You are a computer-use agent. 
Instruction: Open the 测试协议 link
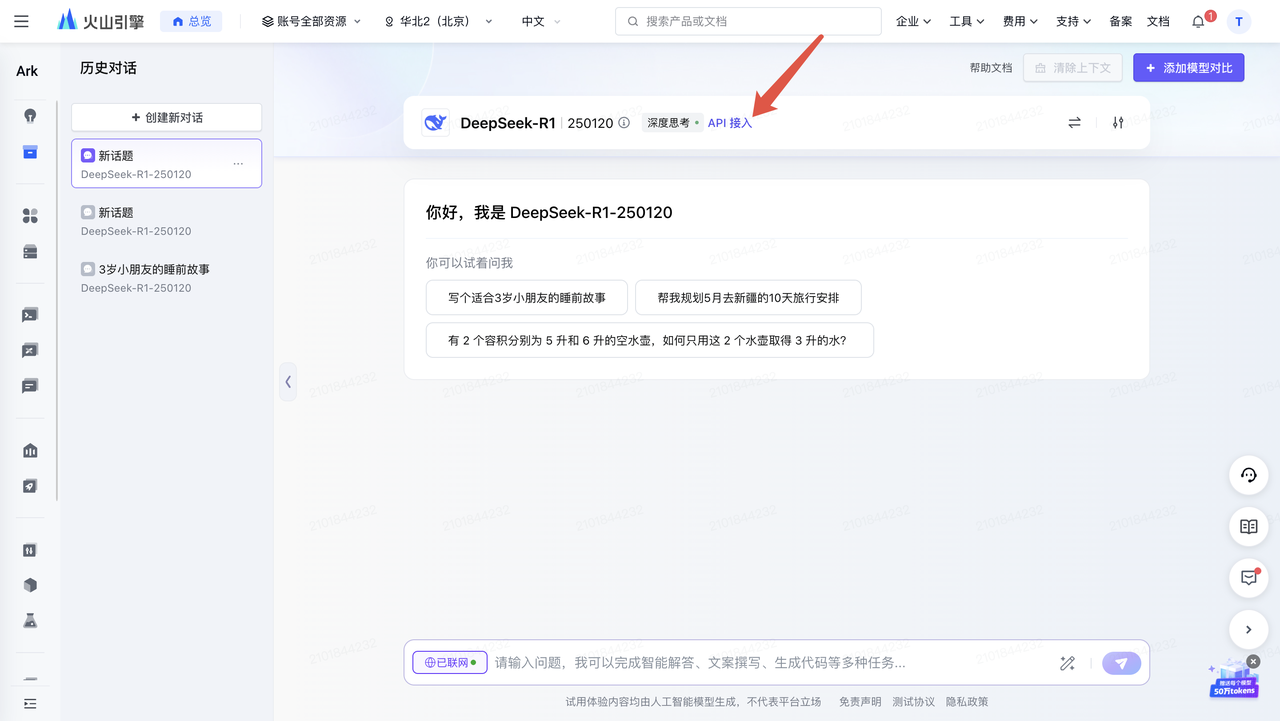click(x=914, y=702)
